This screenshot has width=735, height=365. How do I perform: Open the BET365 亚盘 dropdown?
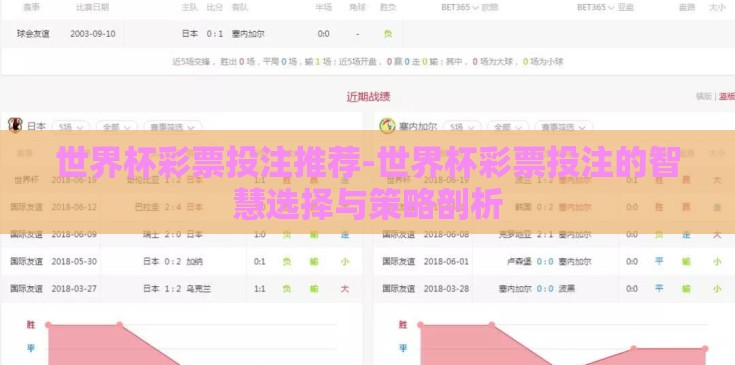[x=605, y=7]
